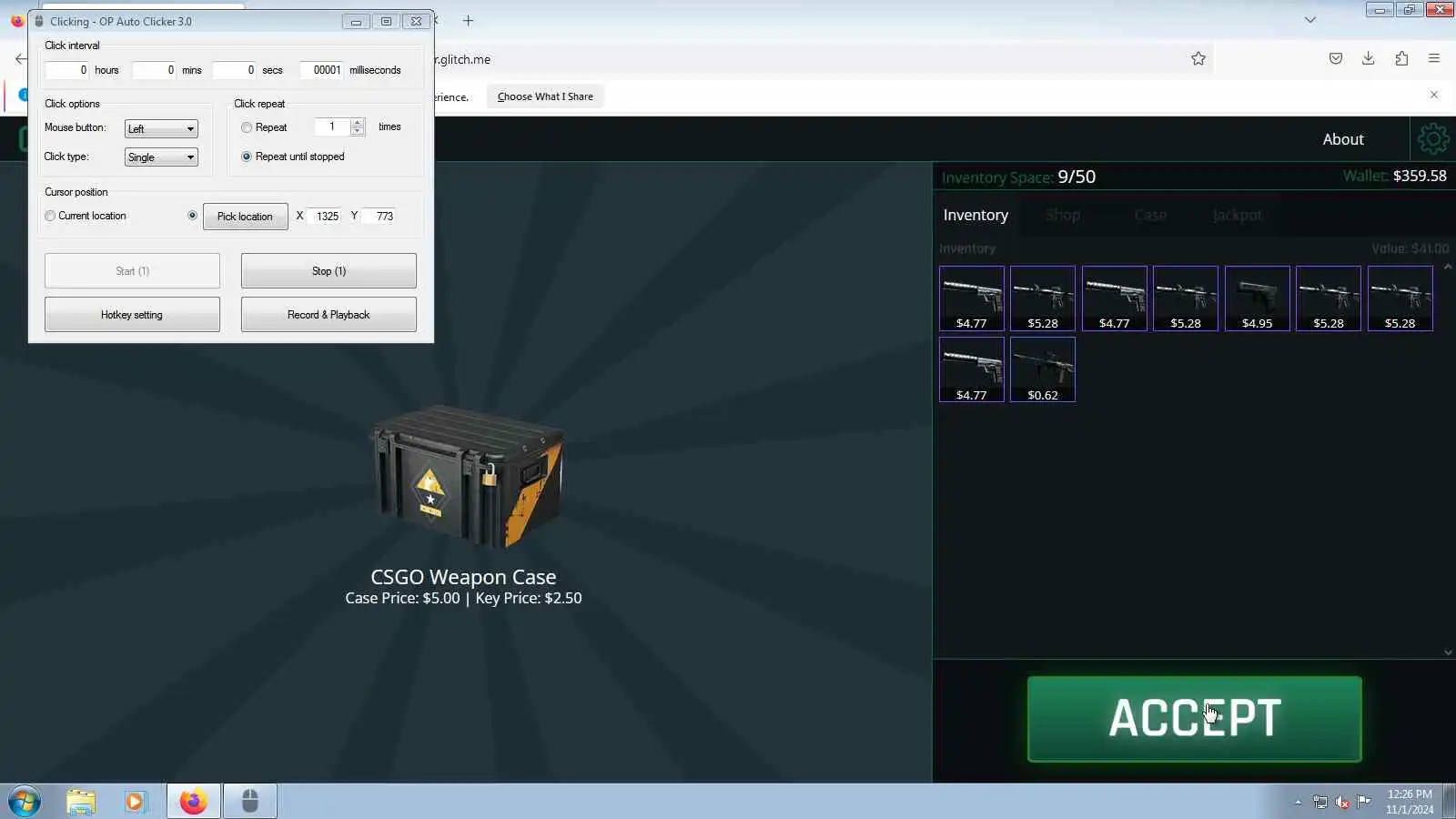This screenshot has height=819, width=1456.
Task: Open Record & Playback
Action: pyautogui.click(x=329, y=315)
